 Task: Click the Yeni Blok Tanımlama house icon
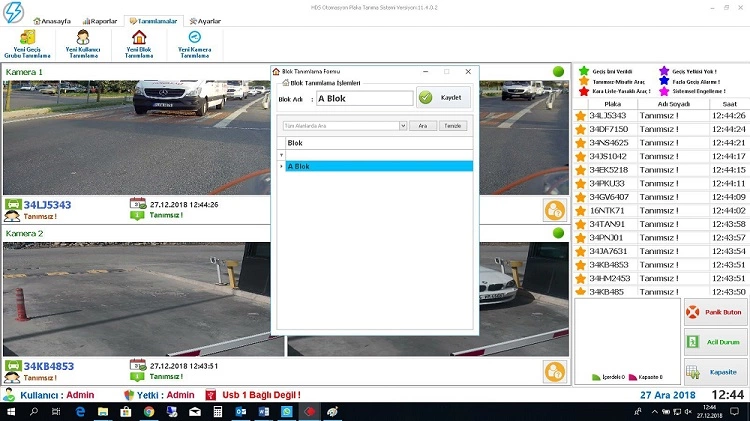coord(139,37)
